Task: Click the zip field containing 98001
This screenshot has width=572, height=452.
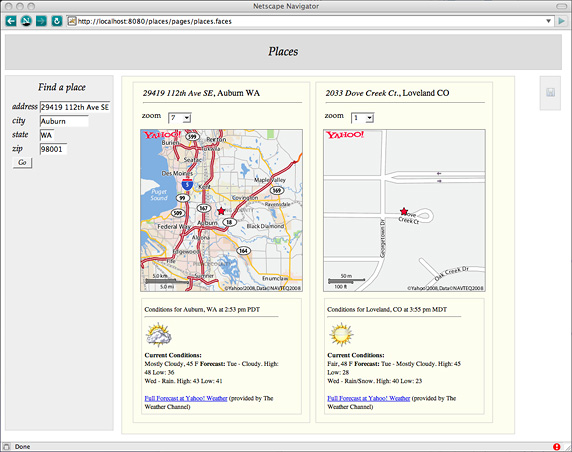Action: click(x=53, y=149)
